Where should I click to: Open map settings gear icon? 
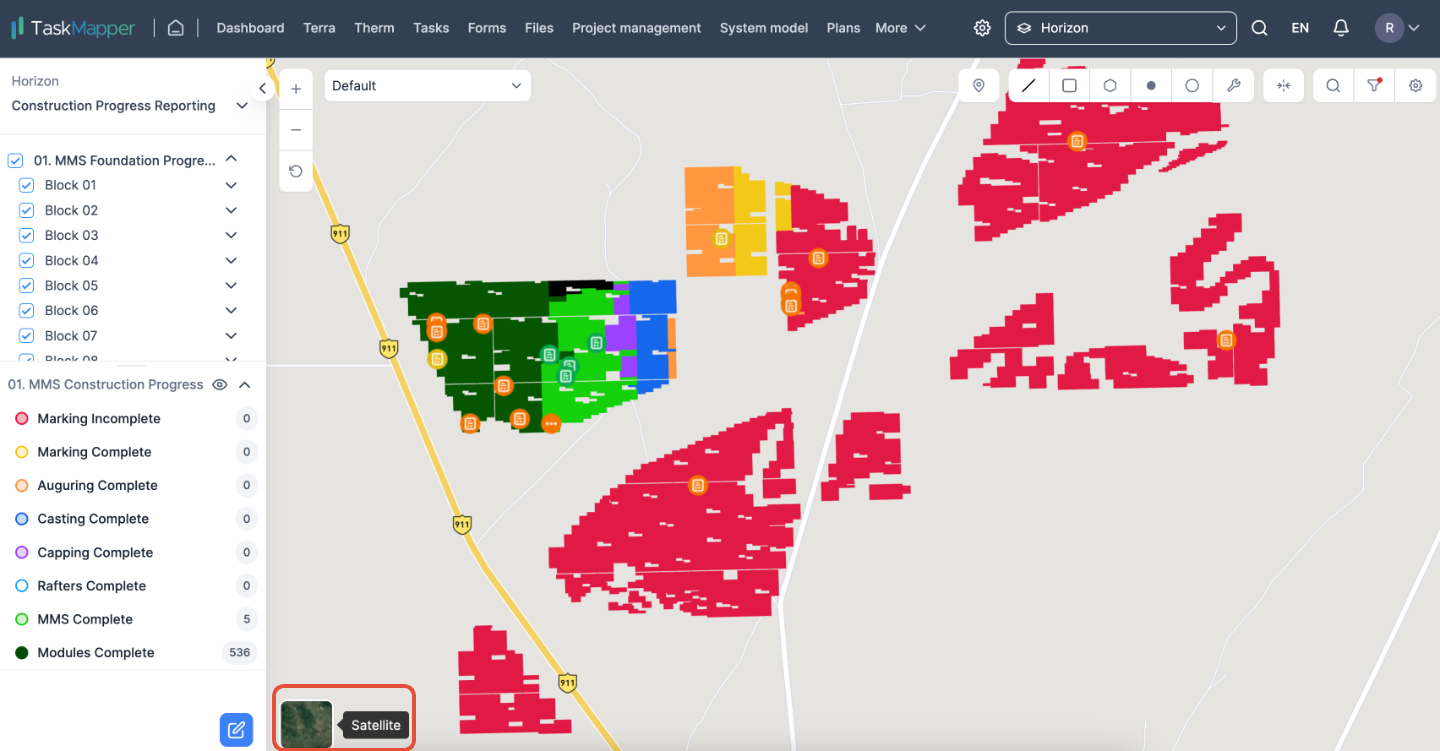1416,86
